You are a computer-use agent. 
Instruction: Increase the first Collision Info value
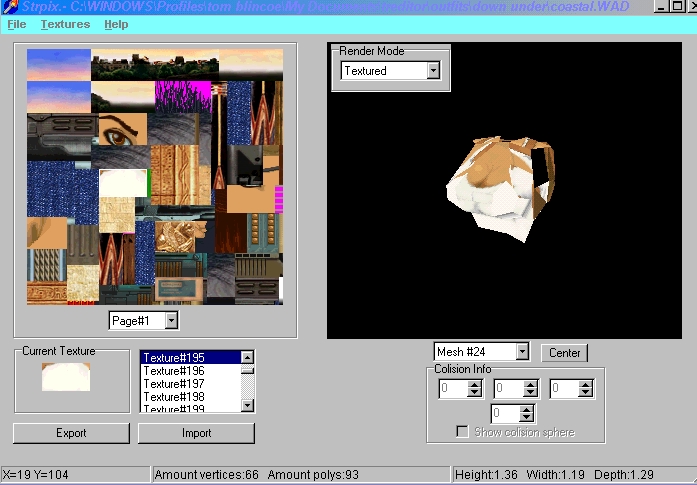(x=474, y=384)
